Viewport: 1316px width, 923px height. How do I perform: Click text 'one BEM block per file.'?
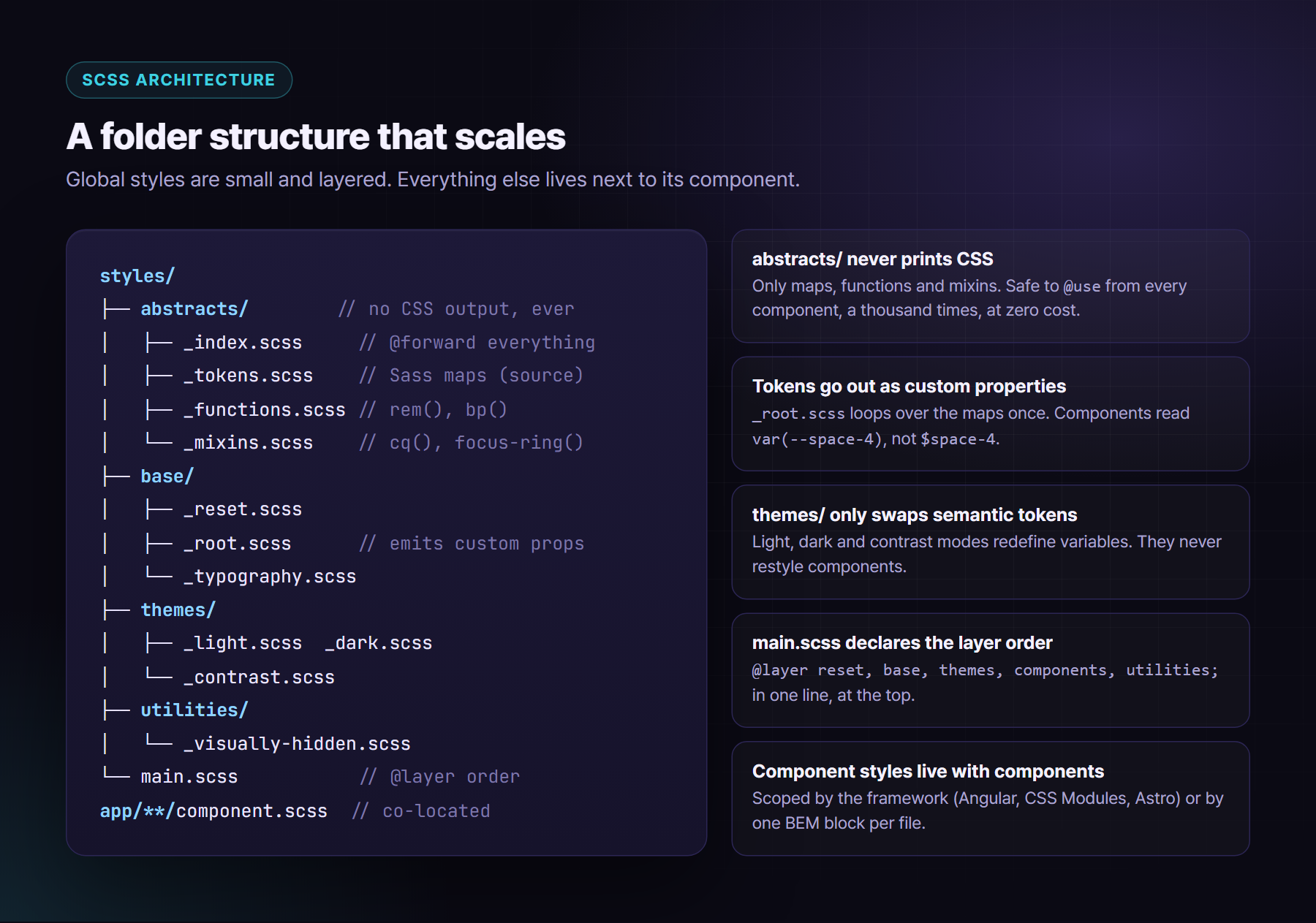tap(839, 824)
